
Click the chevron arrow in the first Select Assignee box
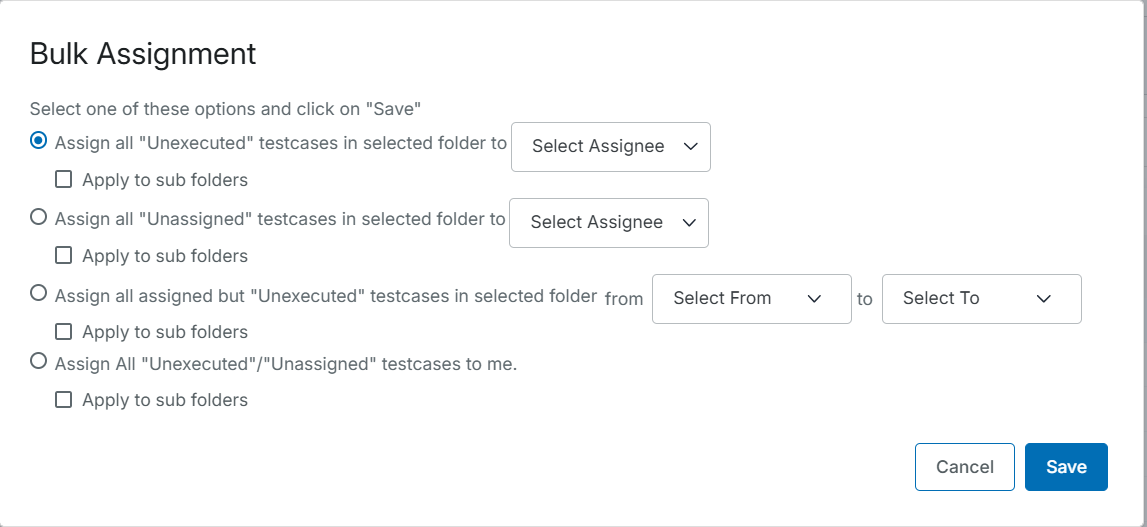pos(690,146)
